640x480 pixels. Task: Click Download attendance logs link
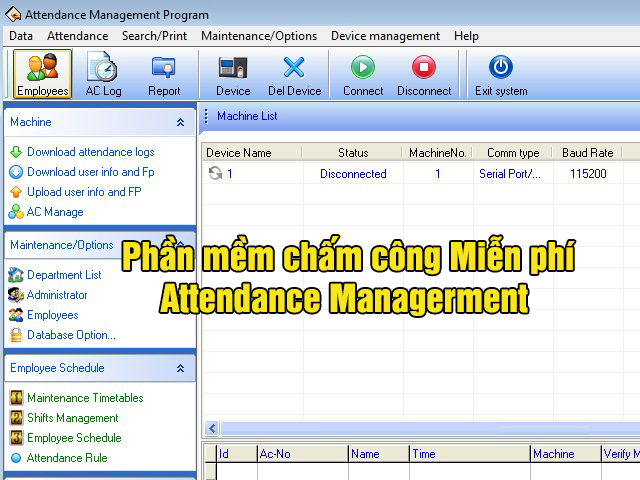coord(91,152)
